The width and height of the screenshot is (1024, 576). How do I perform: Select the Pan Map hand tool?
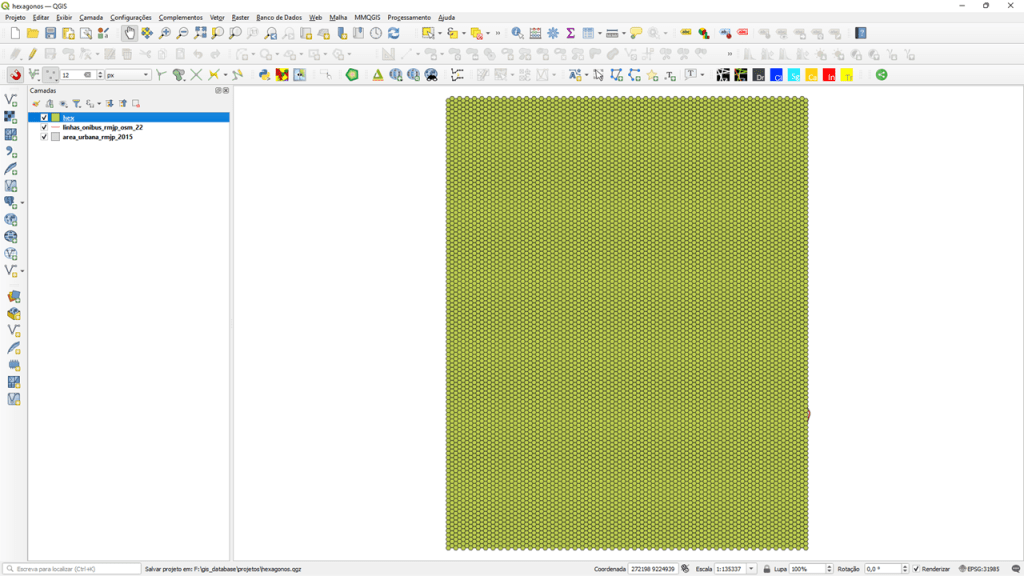(130, 33)
